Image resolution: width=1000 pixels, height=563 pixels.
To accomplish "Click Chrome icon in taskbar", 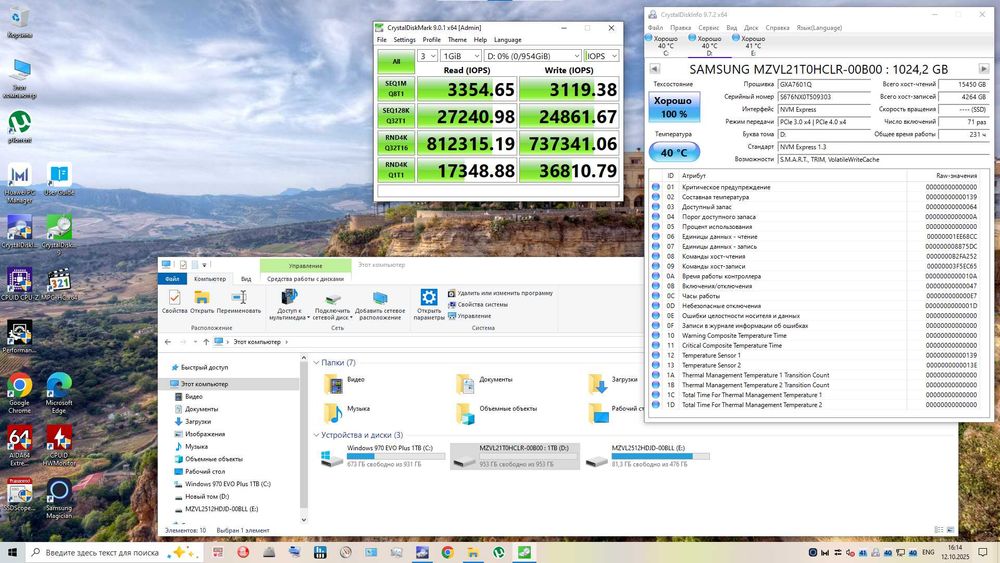I will pyautogui.click(x=448, y=552).
